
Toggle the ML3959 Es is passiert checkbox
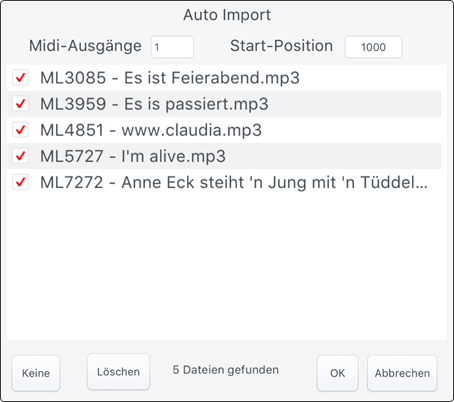pos(20,104)
